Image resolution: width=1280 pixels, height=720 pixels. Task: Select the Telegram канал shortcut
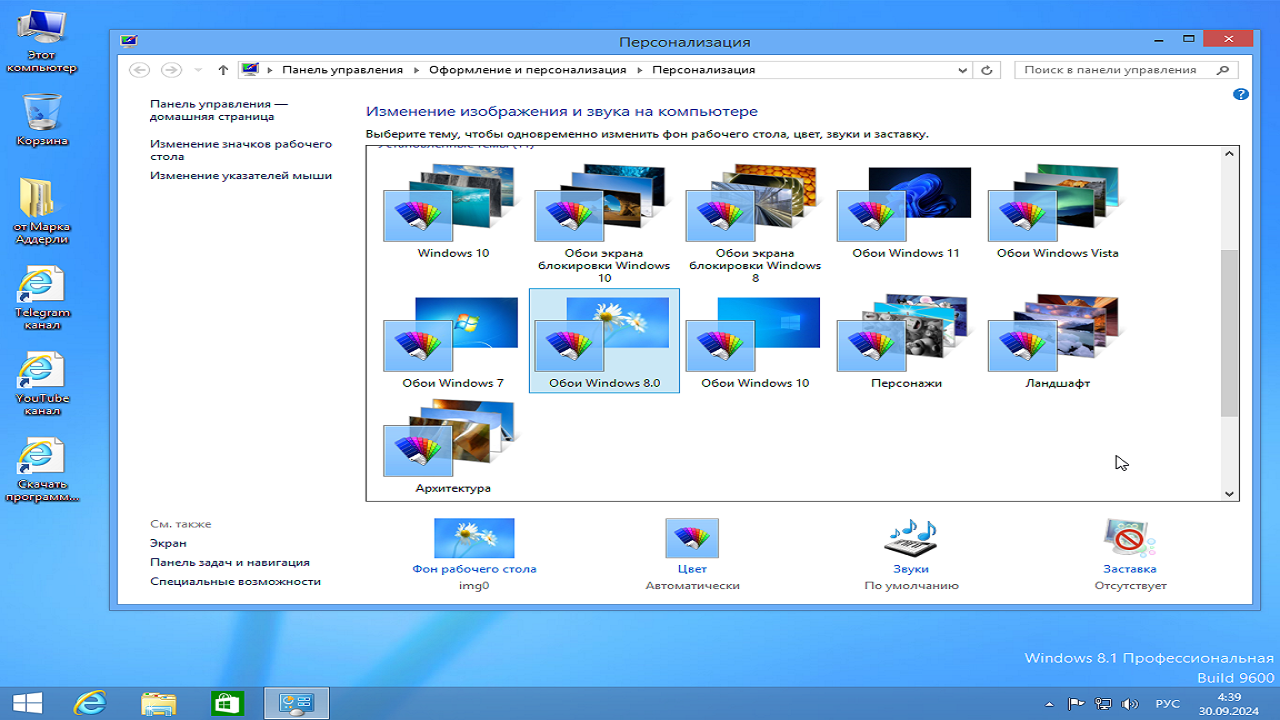point(41,298)
